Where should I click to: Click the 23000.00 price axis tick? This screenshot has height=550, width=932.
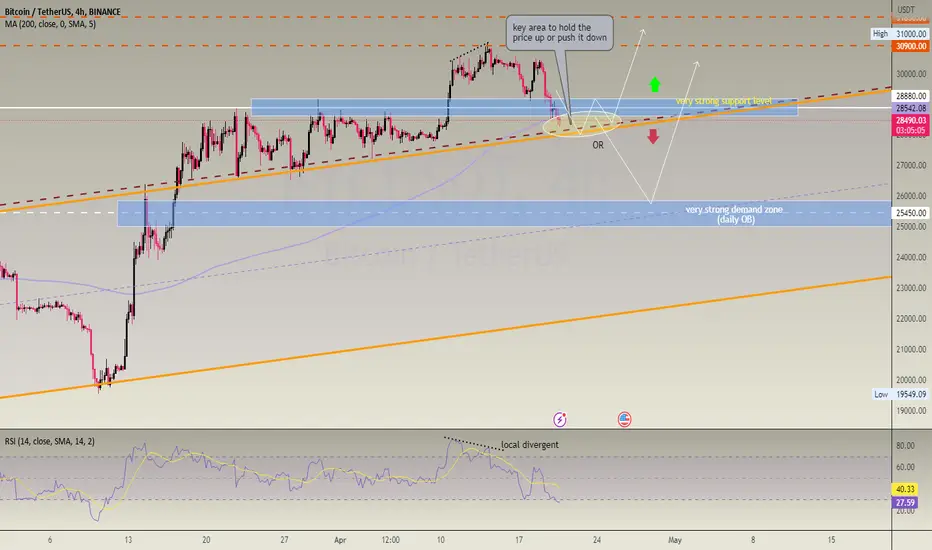tap(911, 288)
